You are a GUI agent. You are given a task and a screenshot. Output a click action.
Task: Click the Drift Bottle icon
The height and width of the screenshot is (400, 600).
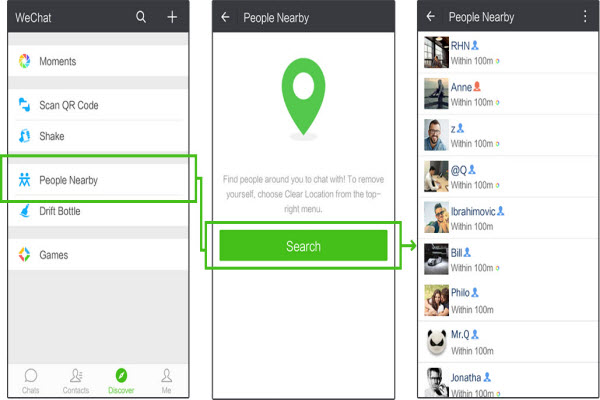(25, 211)
